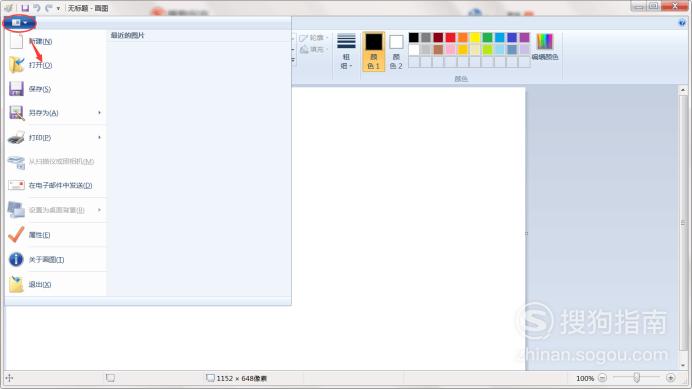Pick the red color swatch in palette

coord(451,38)
